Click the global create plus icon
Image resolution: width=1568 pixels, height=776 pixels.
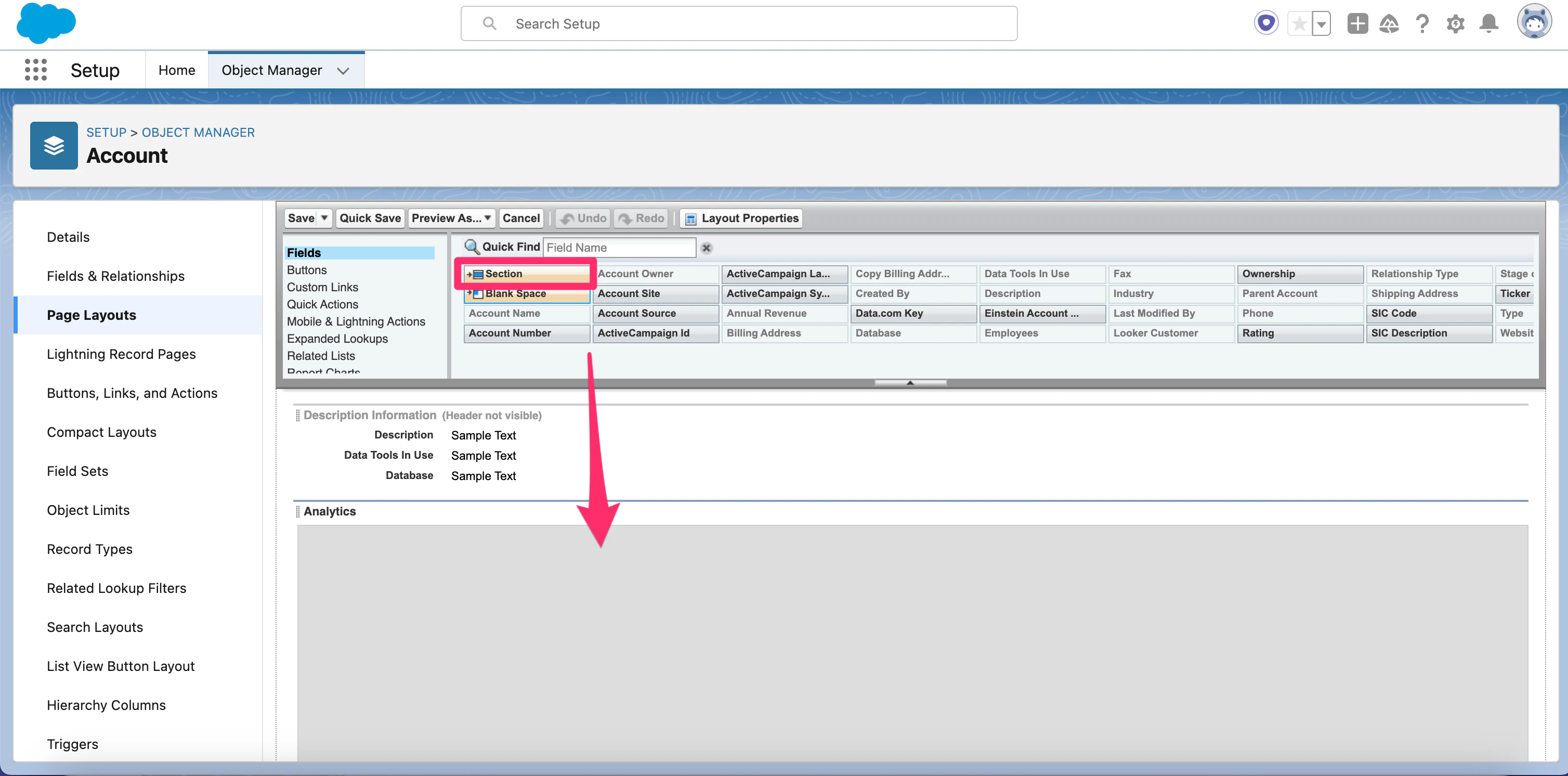[x=1357, y=23]
